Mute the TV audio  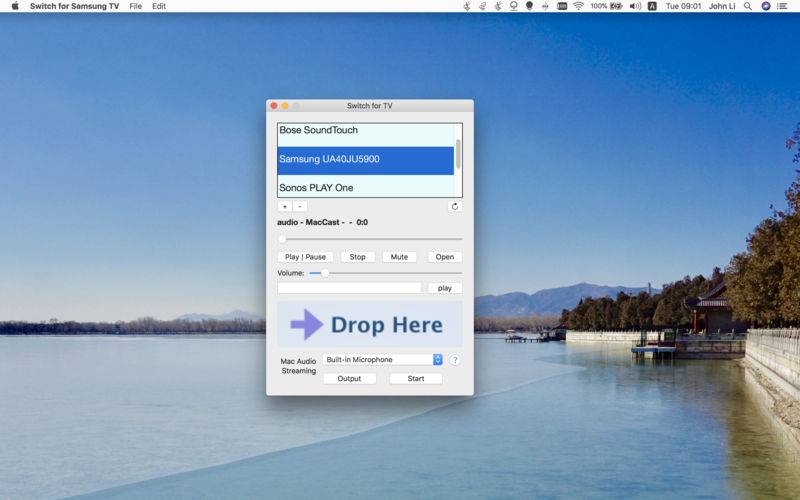click(399, 257)
